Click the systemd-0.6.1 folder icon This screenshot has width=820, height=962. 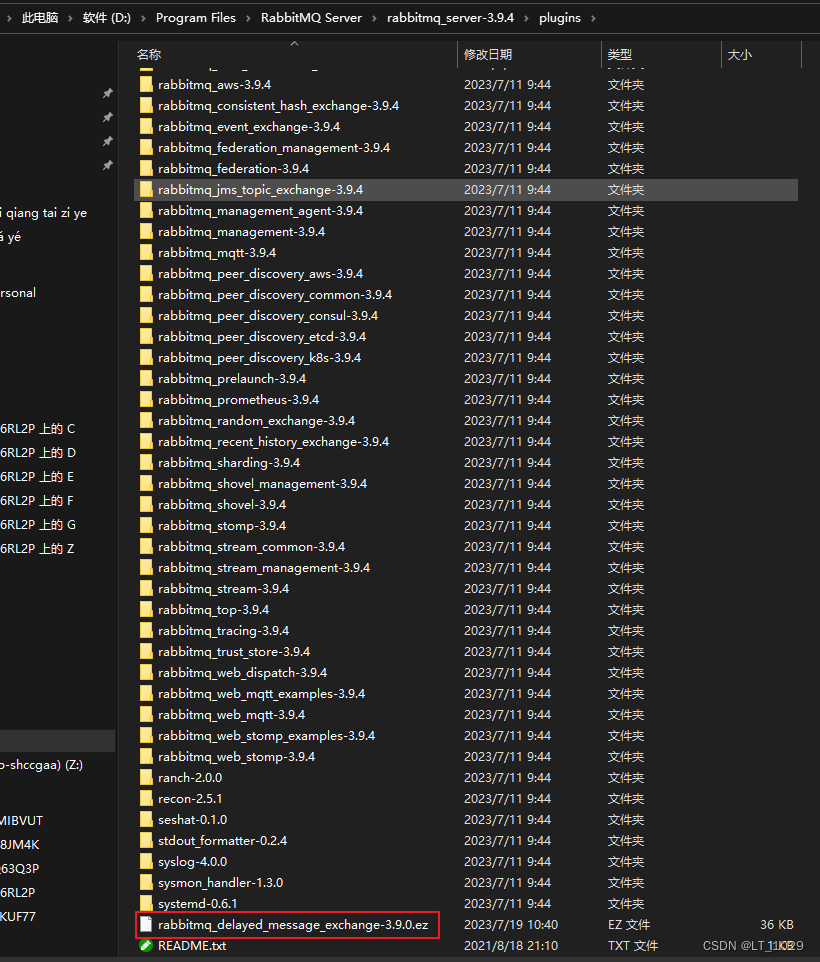(146, 903)
